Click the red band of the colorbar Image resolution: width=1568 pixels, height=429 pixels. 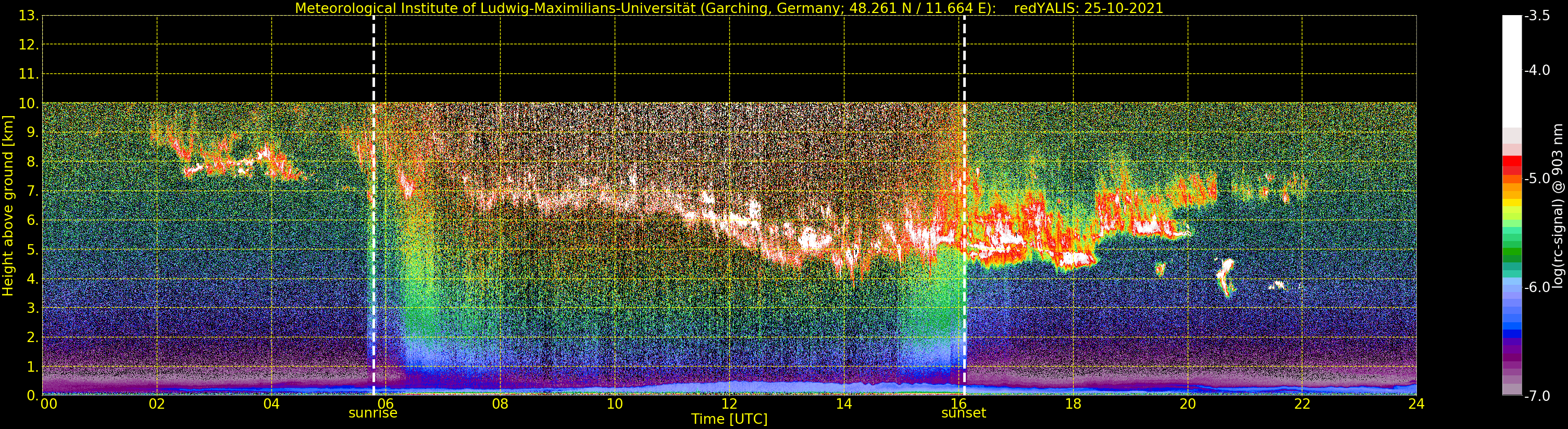tap(1512, 165)
